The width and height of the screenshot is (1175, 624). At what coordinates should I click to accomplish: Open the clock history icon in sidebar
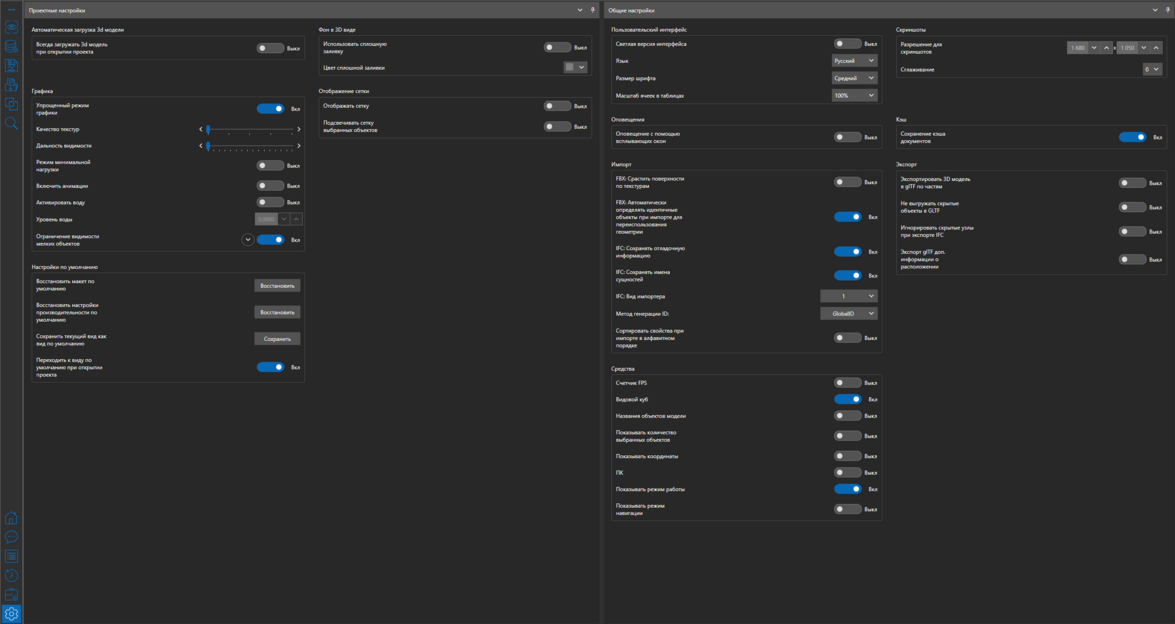coord(11,575)
